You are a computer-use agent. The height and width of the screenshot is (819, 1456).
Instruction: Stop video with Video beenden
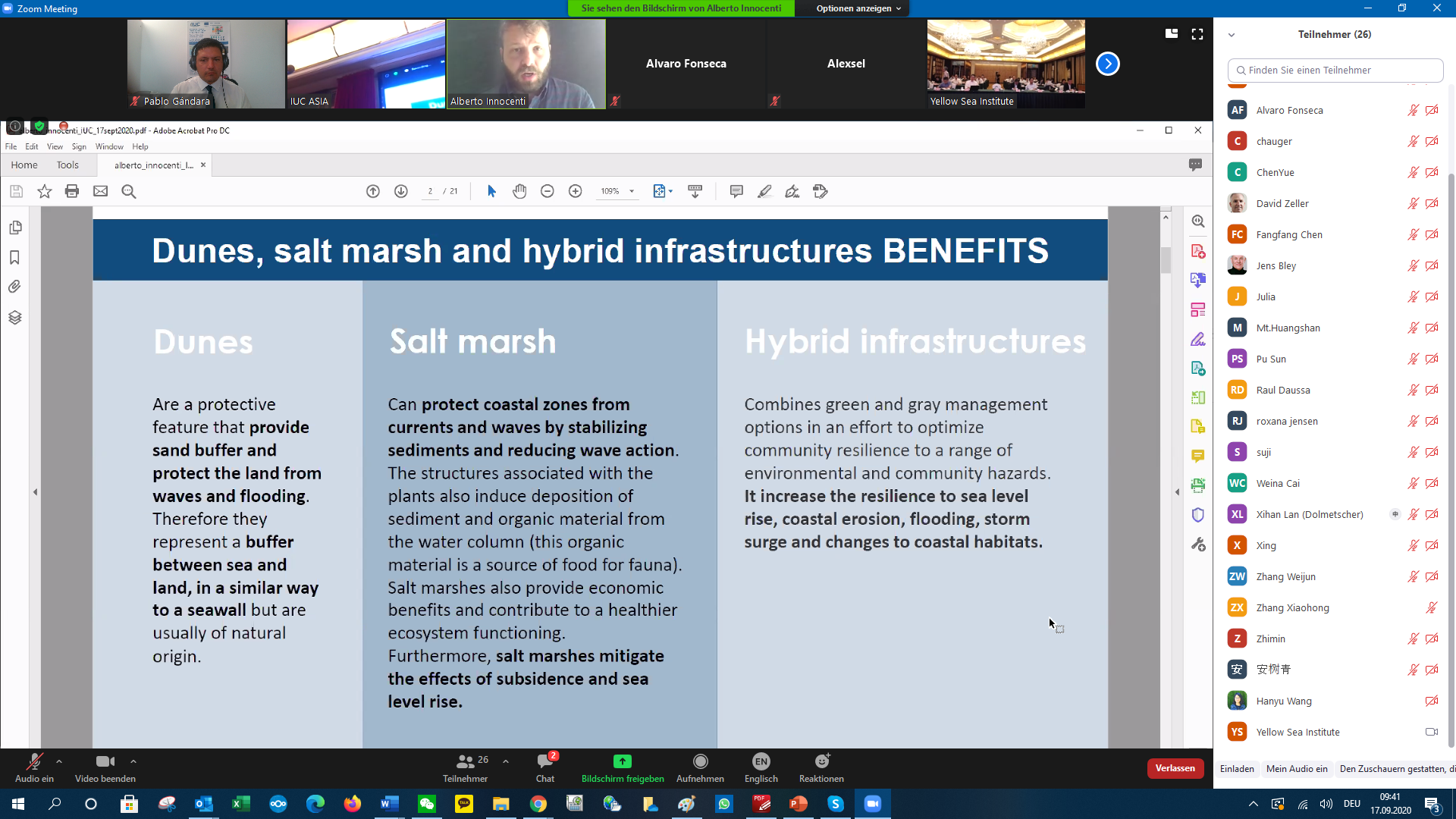coord(105,767)
